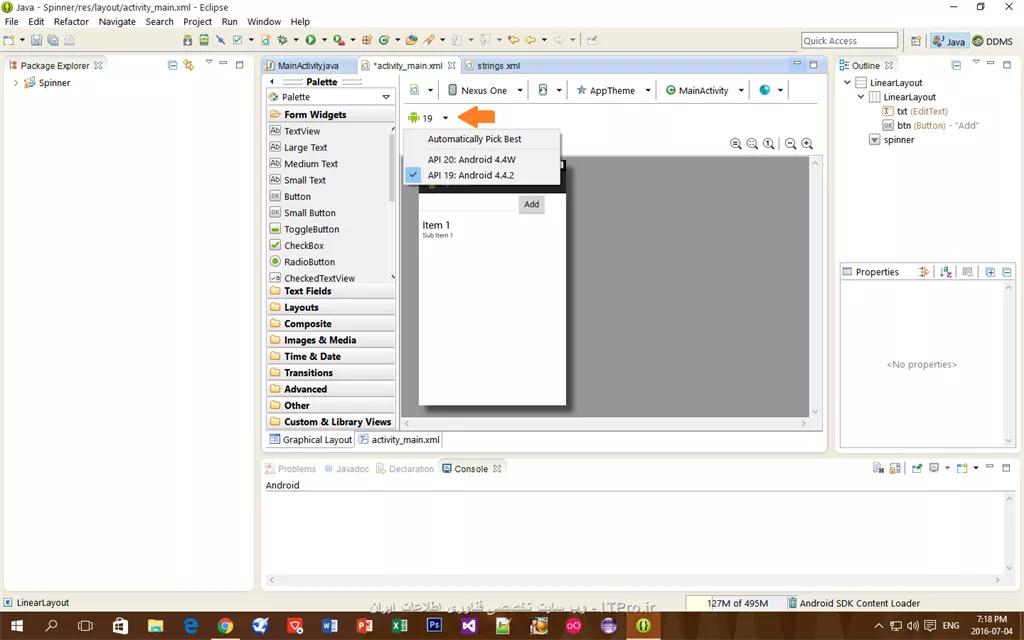This screenshot has height=640, width=1024.
Task: Click Collapse All icon in Package Explorer
Action: click(x=172, y=65)
